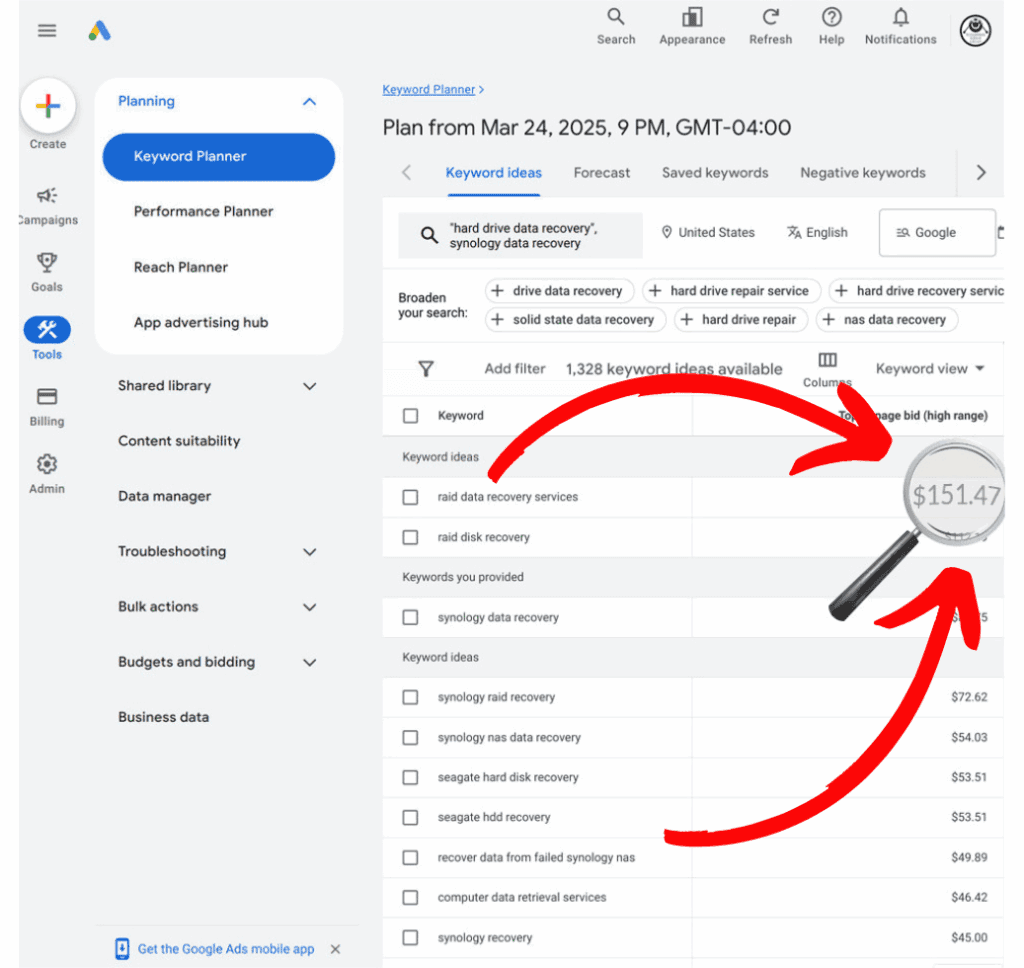This screenshot has width=1024, height=968.
Task: Open Goals from the sidebar
Action: (46, 262)
